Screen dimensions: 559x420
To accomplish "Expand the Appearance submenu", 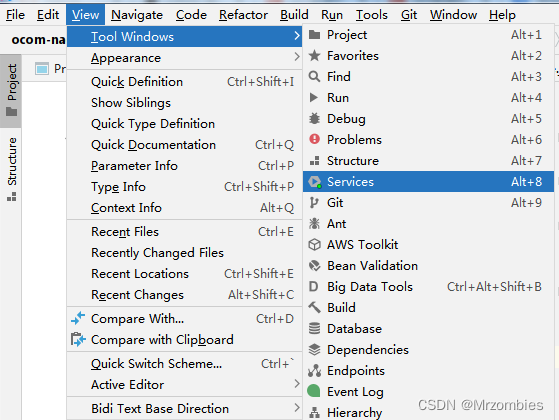I will [184, 58].
